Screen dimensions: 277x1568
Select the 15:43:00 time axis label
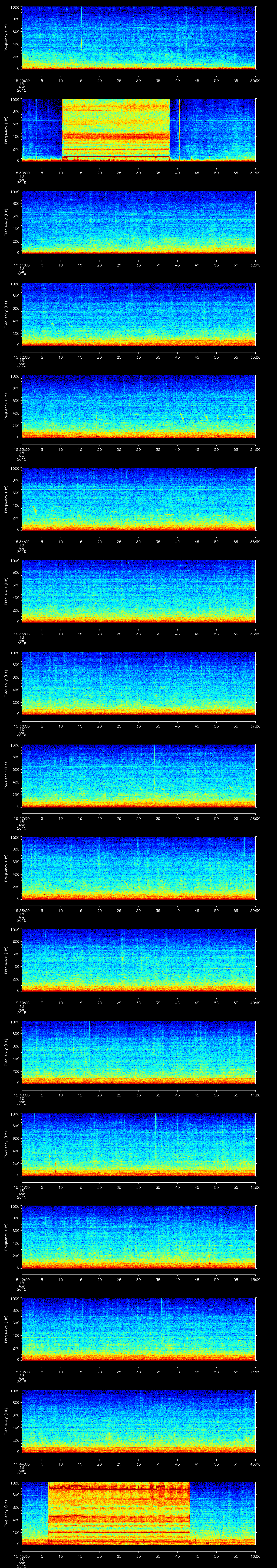point(21,1371)
